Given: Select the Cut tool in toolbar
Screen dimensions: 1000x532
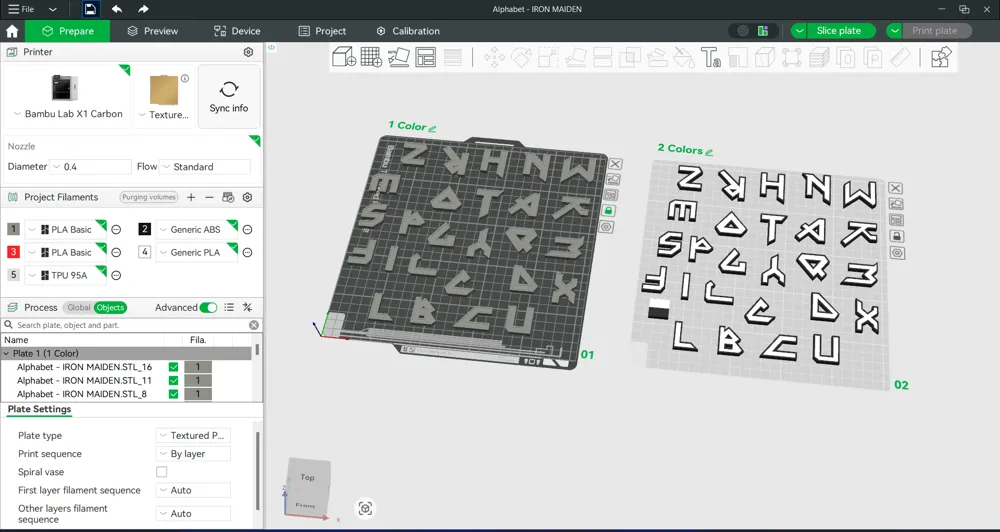Looking at the screenshot, I should click(x=603, y=57).
